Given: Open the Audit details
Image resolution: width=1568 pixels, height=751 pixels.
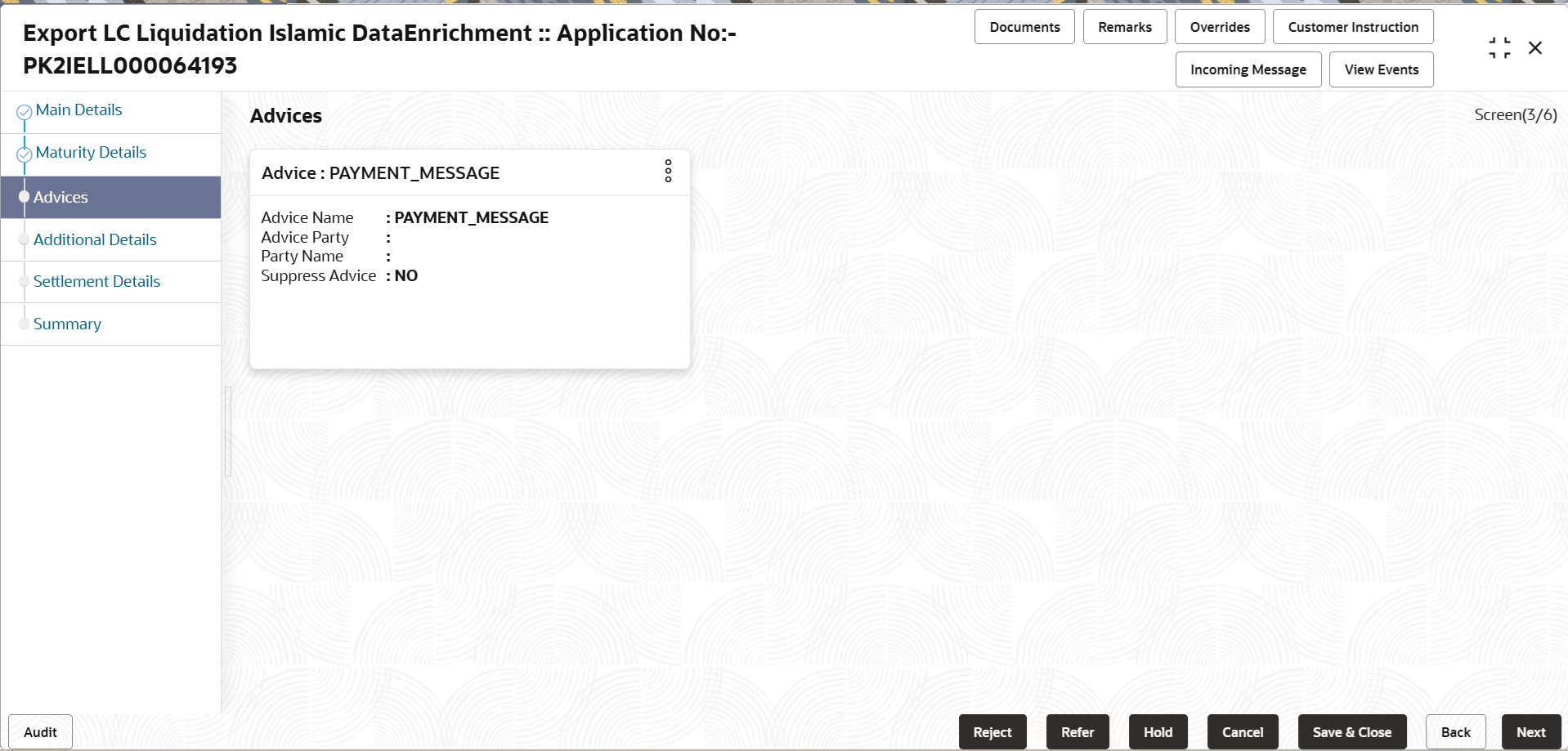Looking at the screenshot, I should point(40,732).
